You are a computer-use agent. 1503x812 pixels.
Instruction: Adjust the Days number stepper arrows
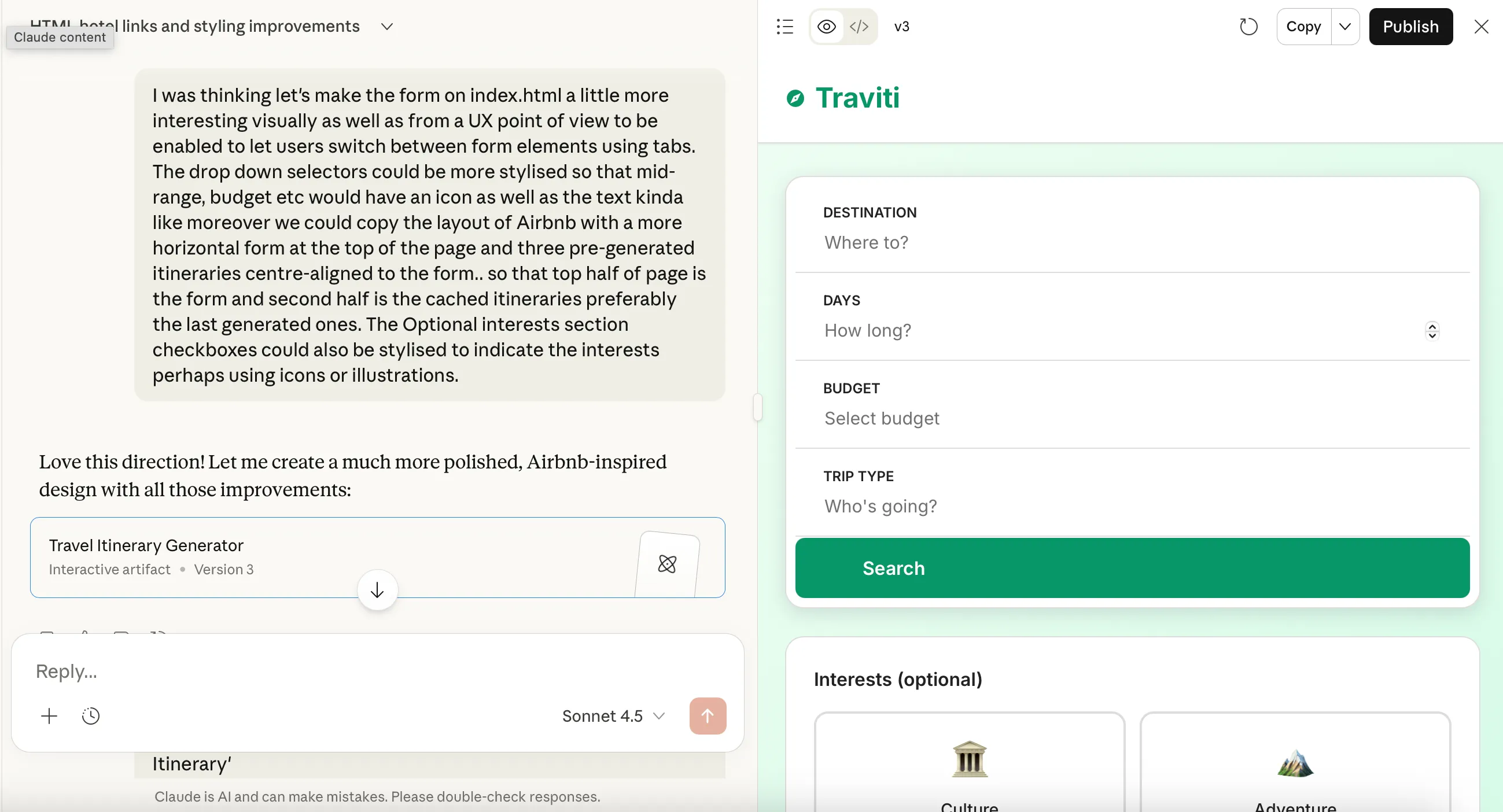(1432, 331)
